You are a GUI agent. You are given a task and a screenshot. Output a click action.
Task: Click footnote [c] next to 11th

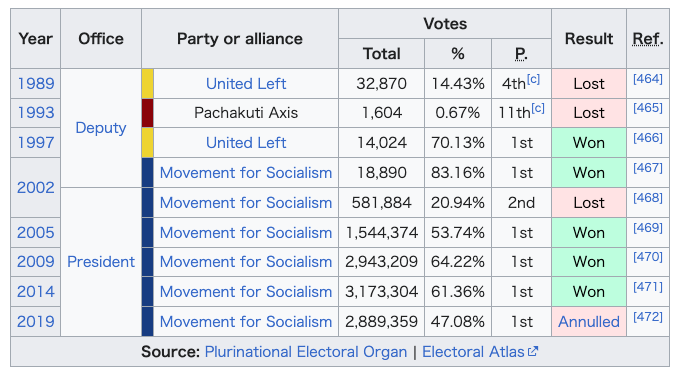(x=538, y=108)
